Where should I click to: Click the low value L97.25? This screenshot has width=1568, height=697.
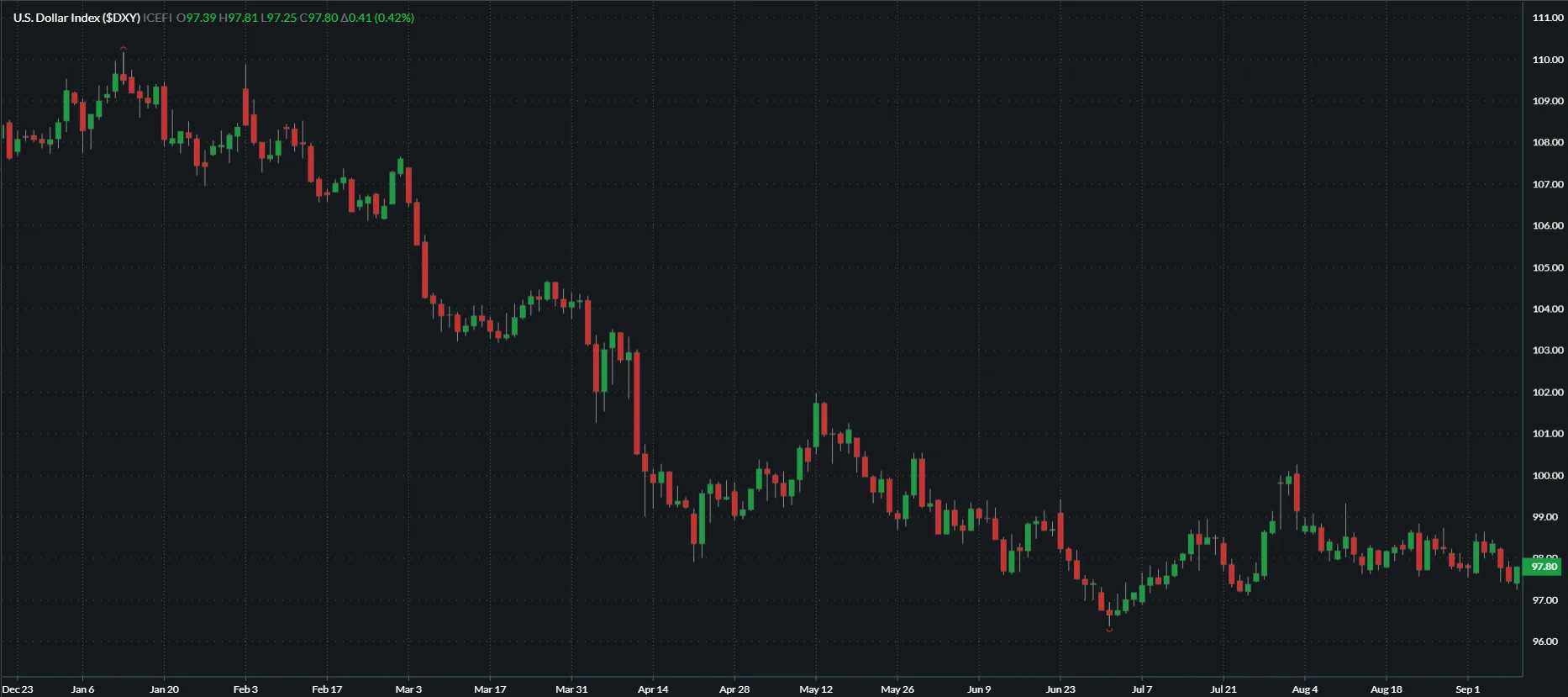coord(278,18)
